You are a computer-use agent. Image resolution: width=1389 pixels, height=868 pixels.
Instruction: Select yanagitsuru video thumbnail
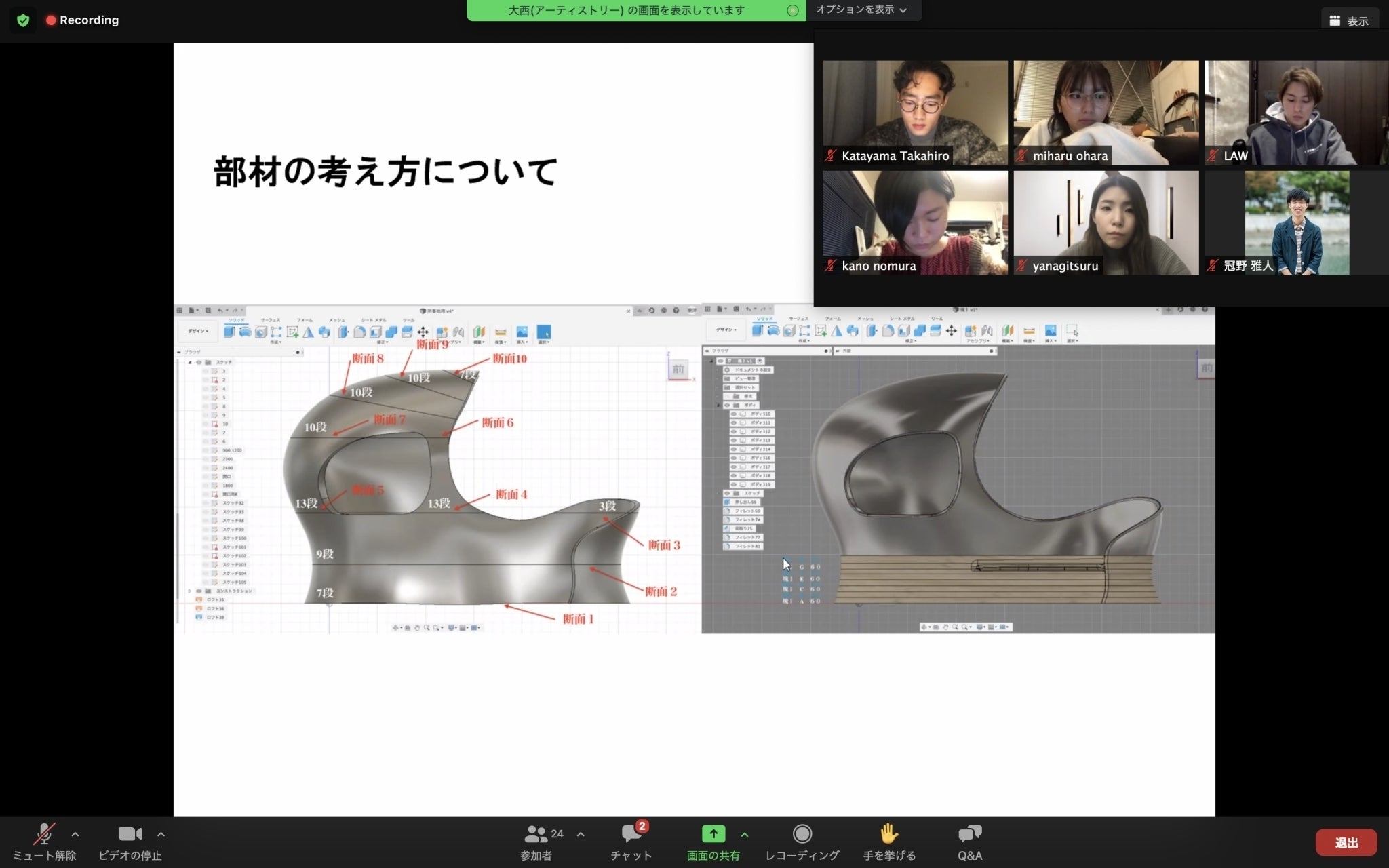click(x=1106, y=222)
